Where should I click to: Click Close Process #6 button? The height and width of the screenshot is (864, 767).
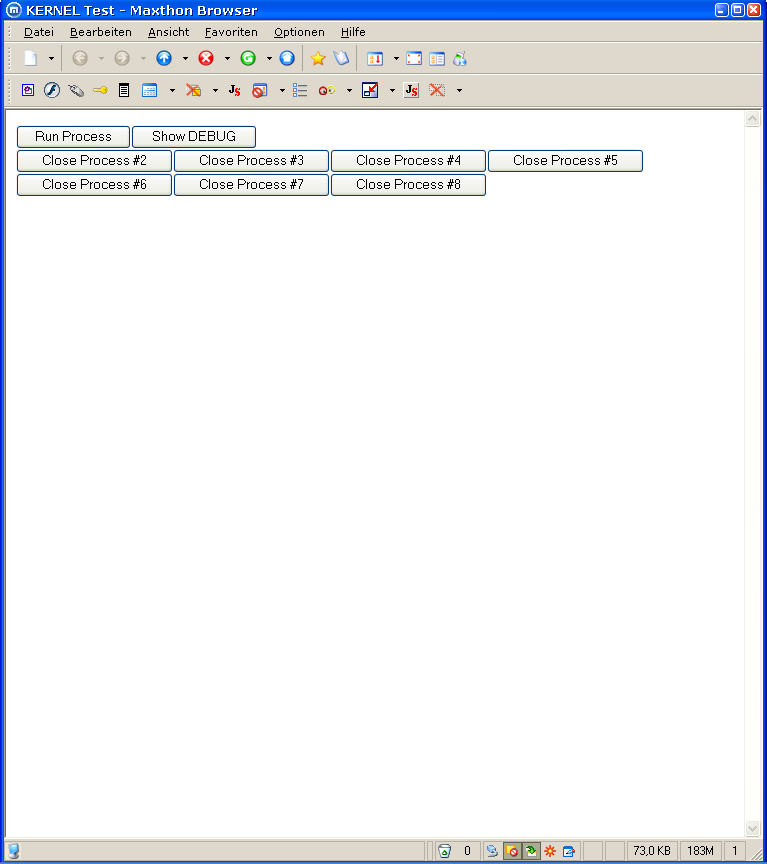94,185
